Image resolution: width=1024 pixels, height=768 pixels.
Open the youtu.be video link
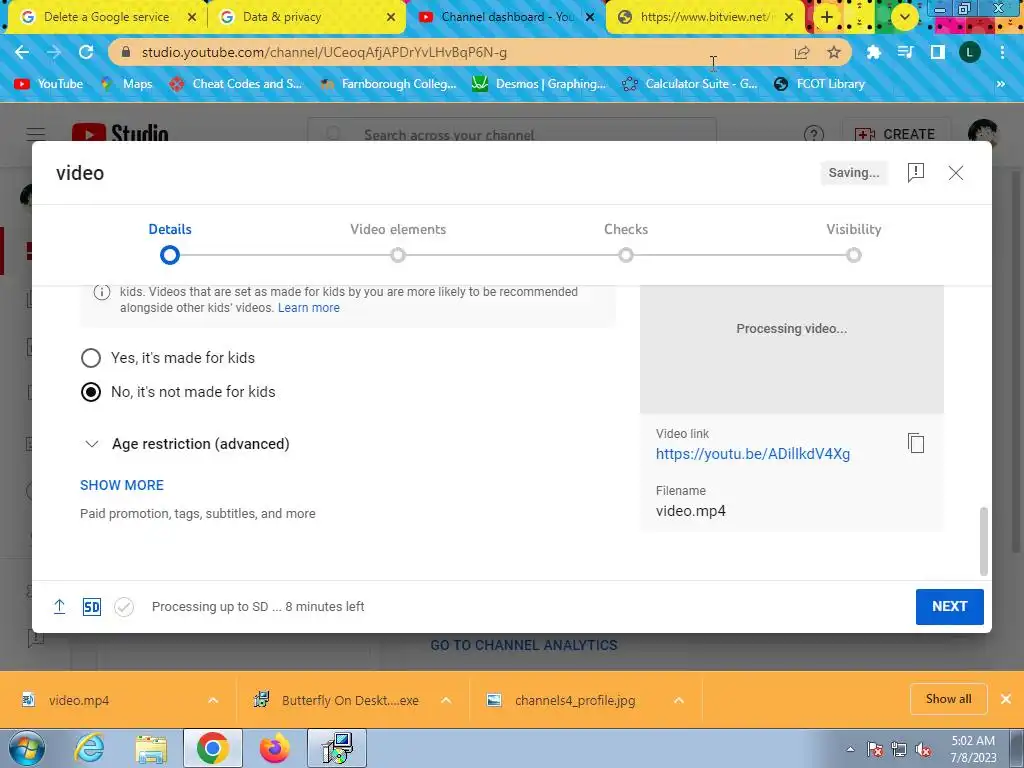click(753, 454)
